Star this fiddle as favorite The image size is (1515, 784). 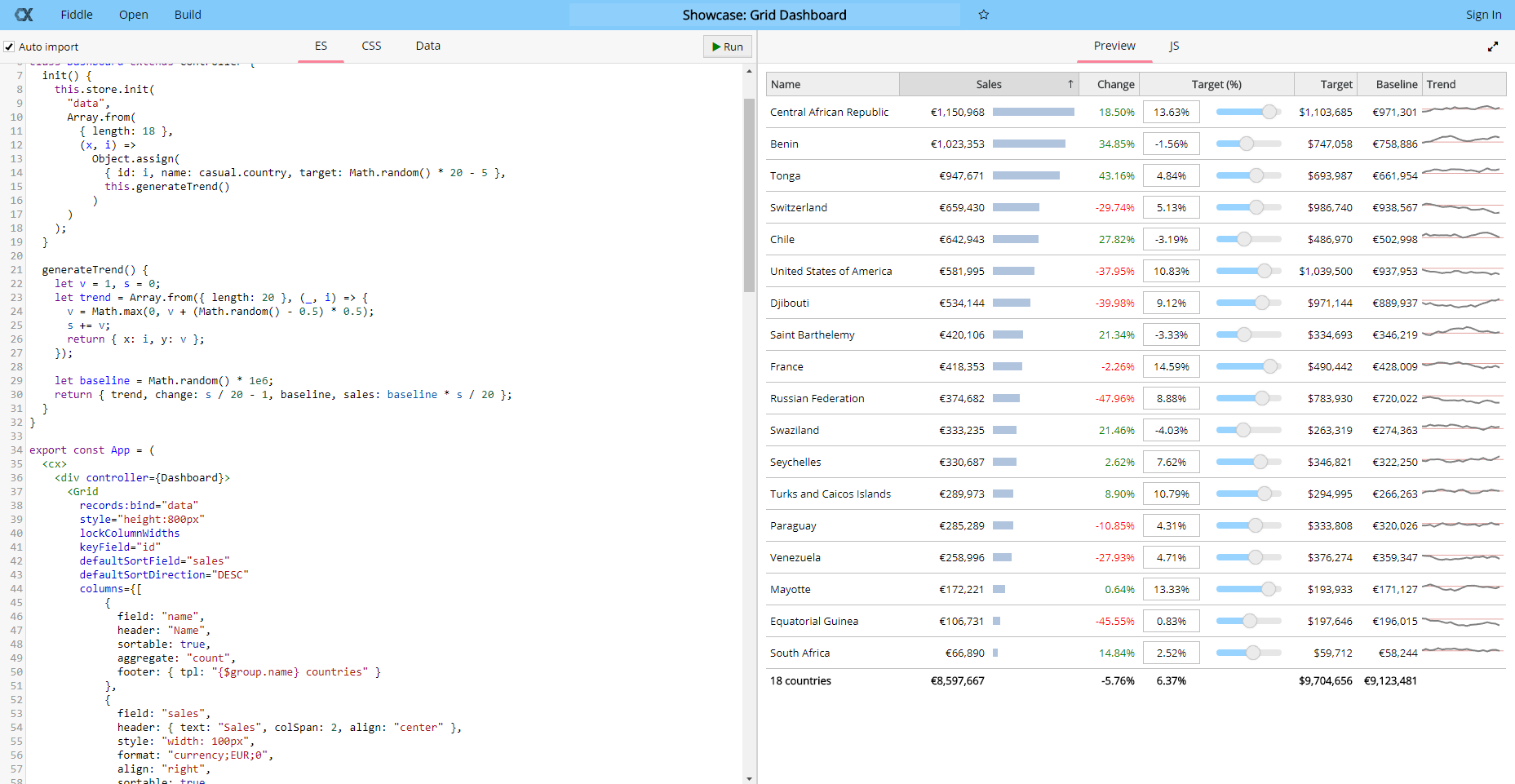[984, 15]
